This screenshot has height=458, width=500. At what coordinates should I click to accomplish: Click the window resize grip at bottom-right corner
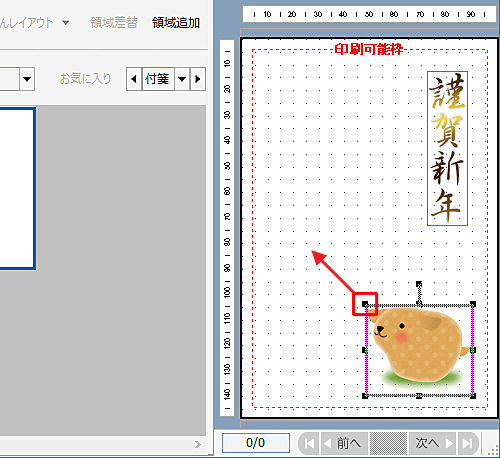[x=493, y=451]
